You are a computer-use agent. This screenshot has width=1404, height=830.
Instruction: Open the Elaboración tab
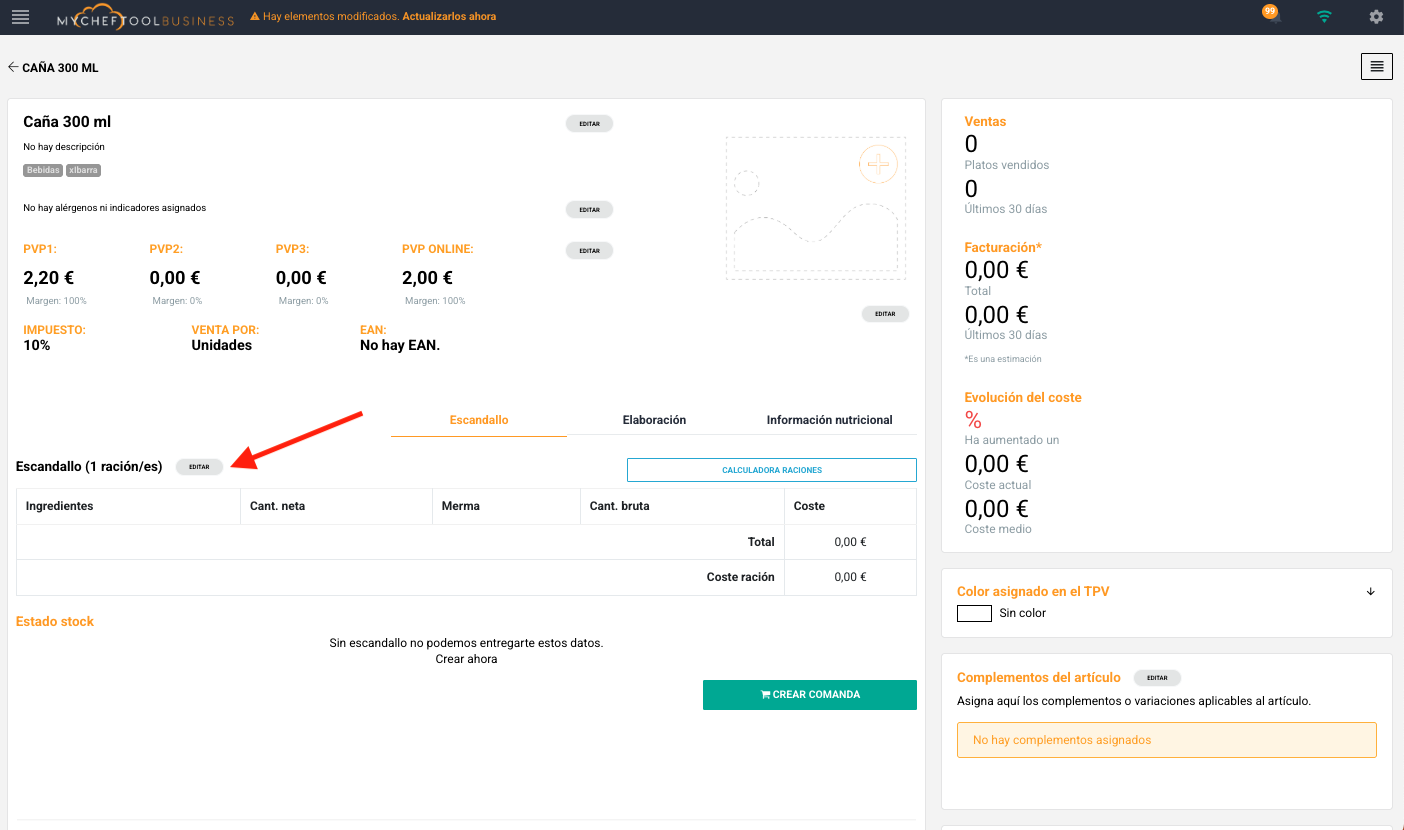(654, 420)
